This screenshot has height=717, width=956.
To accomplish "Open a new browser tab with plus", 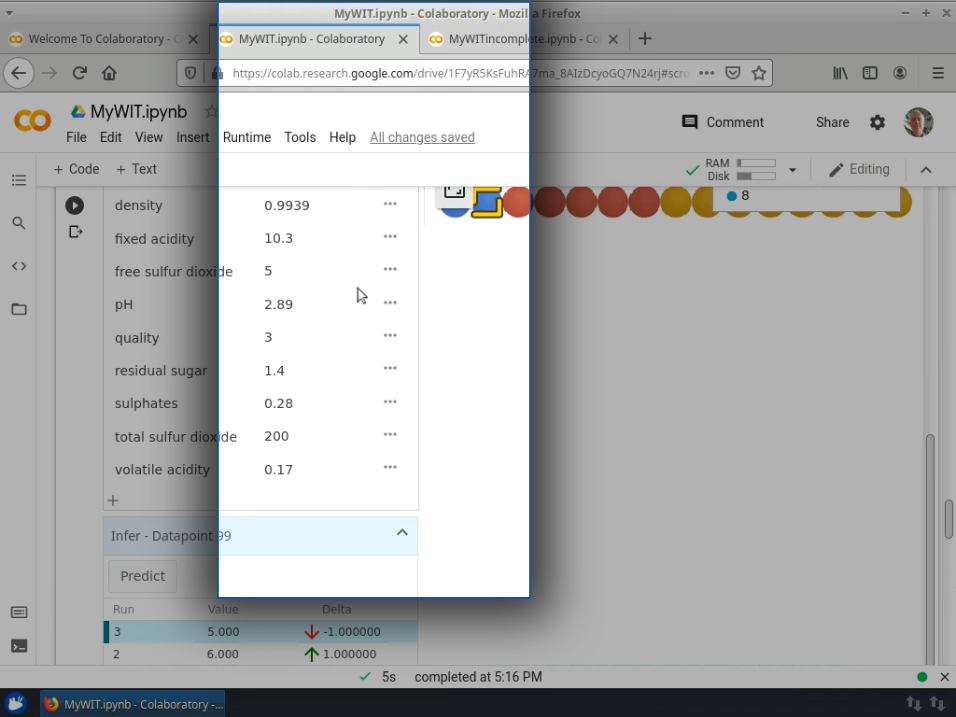I will pos(644,39).
